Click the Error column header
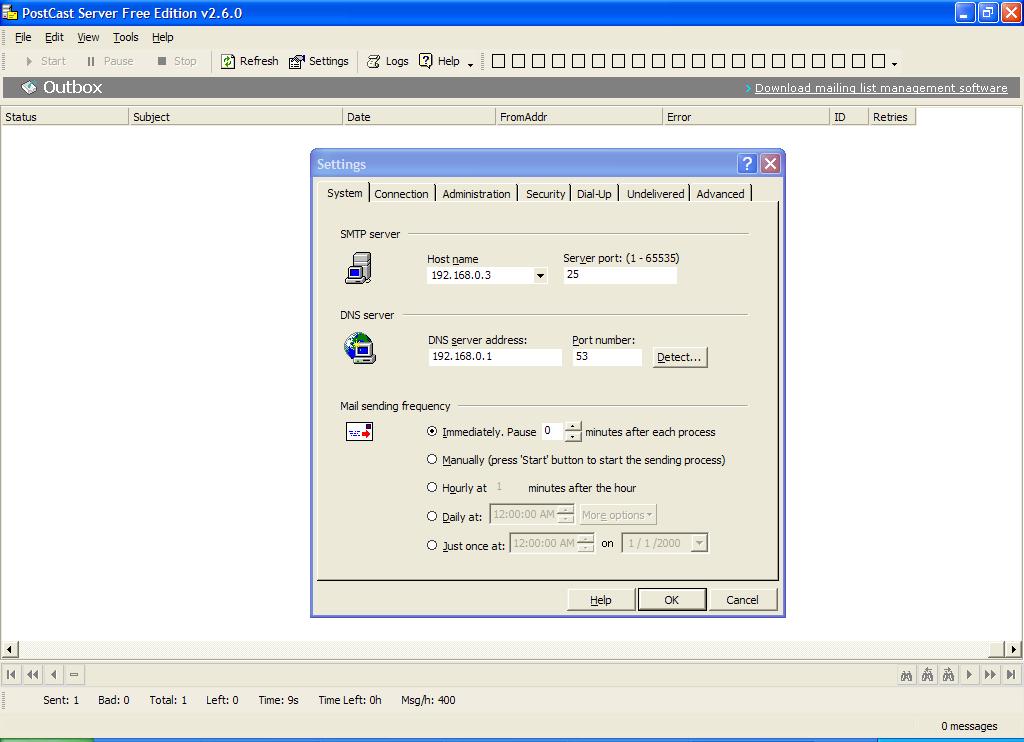This screenshot has width=1024, height=742. pos(746,117)
